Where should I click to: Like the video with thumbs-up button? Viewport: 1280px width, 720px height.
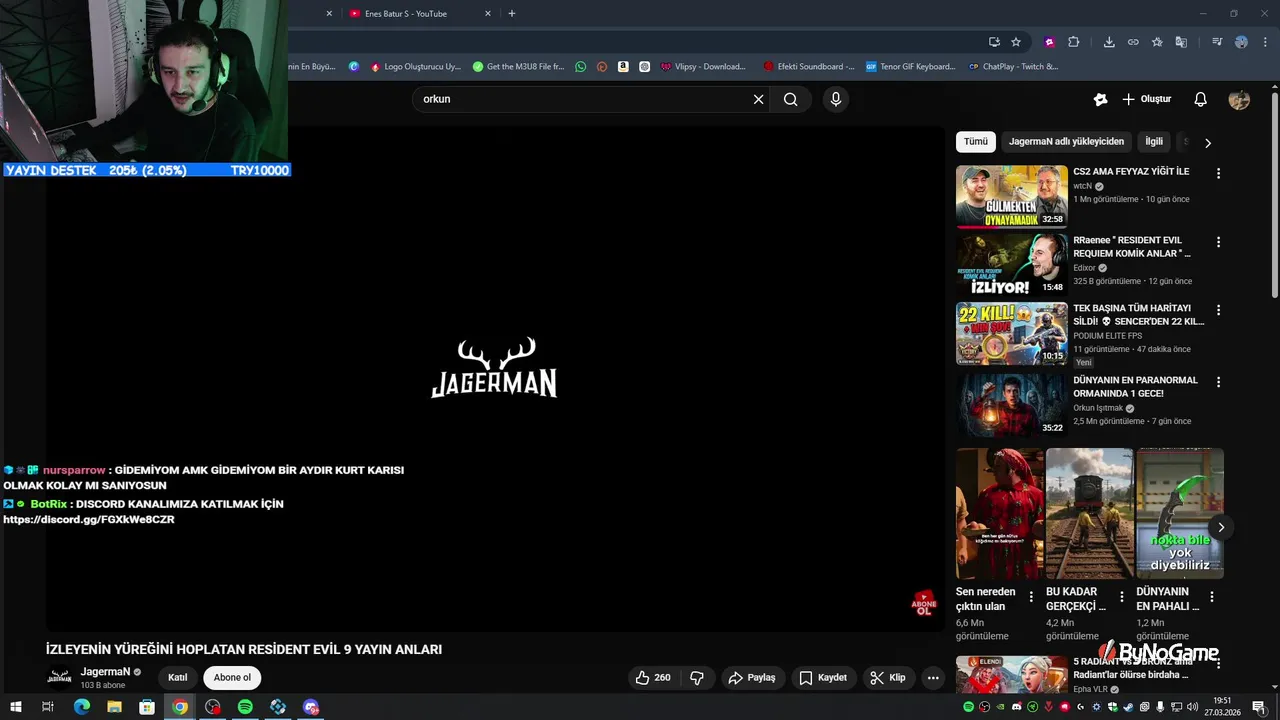point(652,678)
